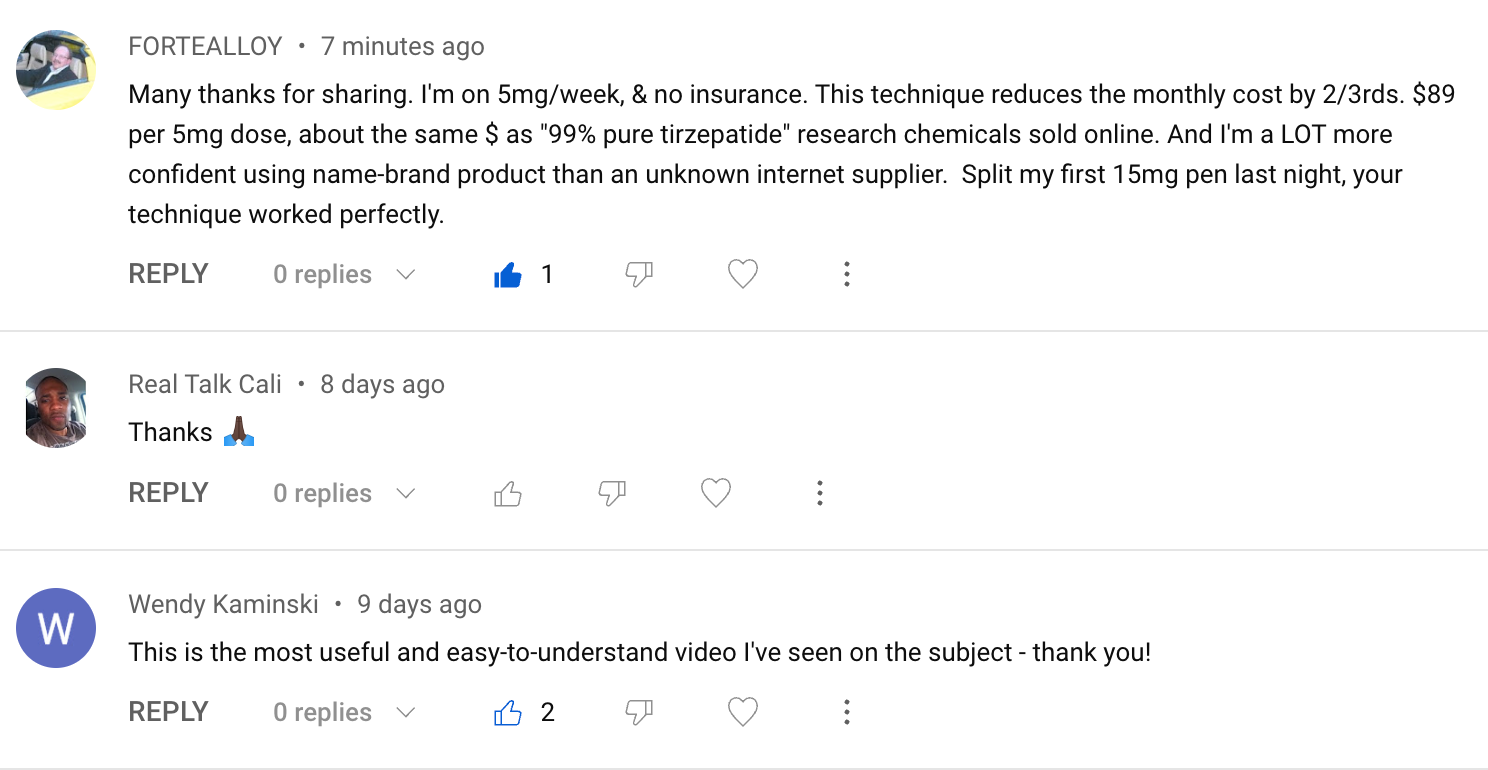1488x770 pixels.
Task: Dislike FORTEALLOY's comment
Action: coord(639,275)
